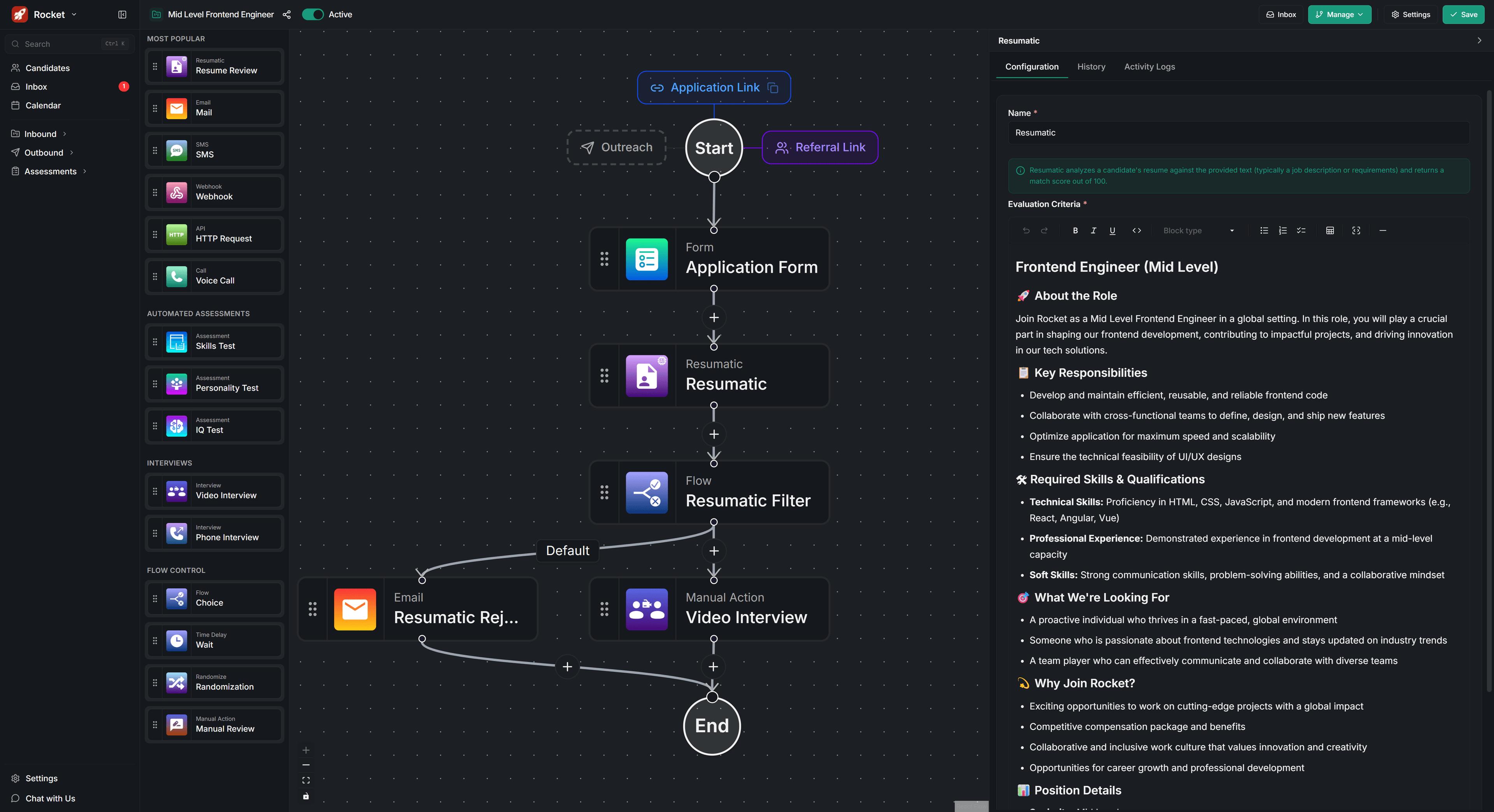Toggle code formatting in editor
The width and height of the screenshot is (1494, 812).
[1137, 231]
